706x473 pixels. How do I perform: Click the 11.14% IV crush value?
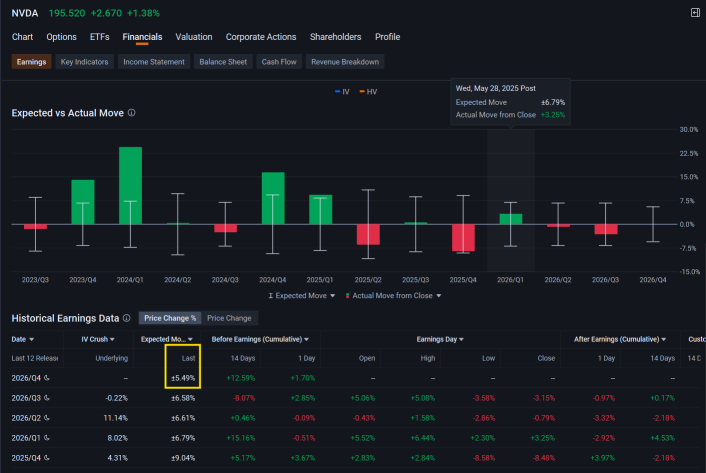tap(116, 418)
